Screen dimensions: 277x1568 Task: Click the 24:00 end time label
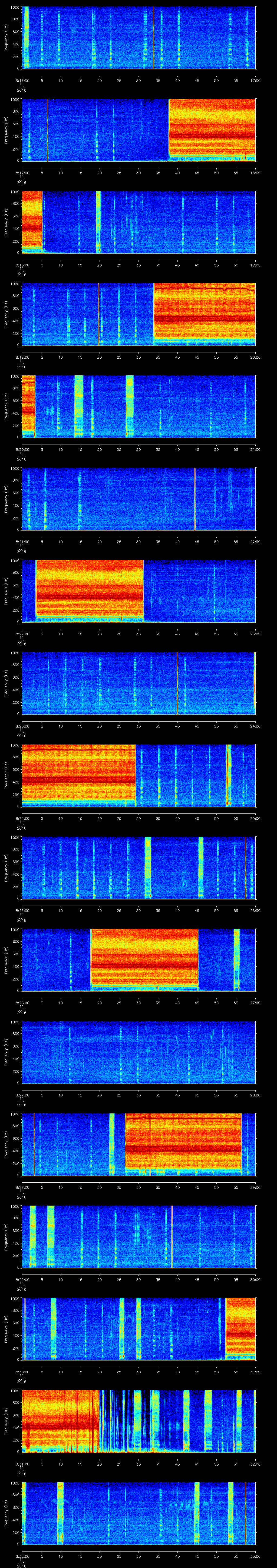(x=256, y=726)
